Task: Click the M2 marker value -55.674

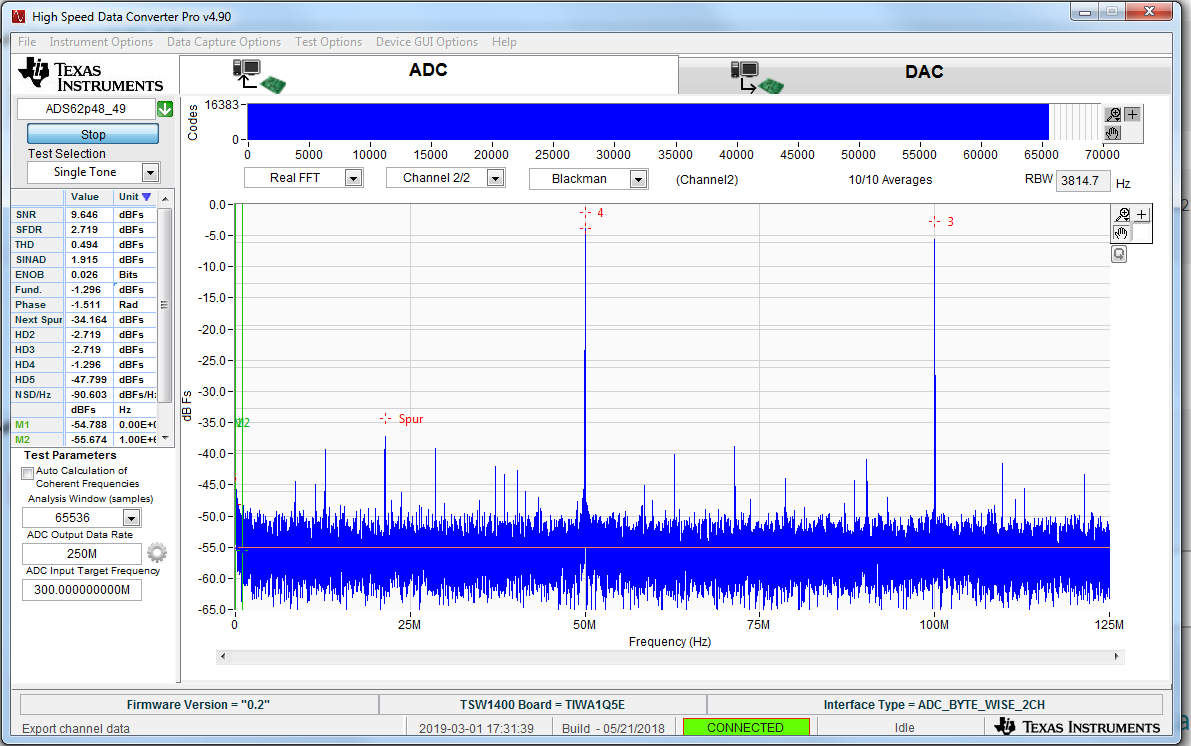Action: tap(89, 440)
